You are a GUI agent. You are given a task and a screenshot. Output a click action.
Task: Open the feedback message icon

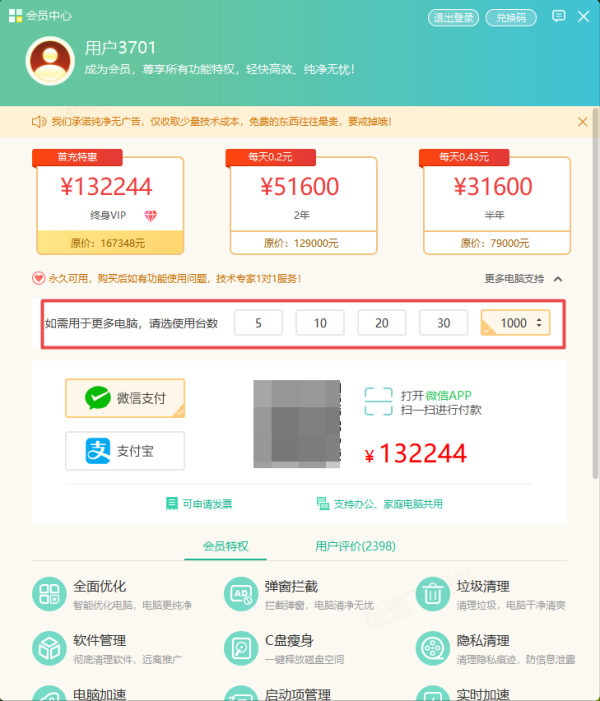tap(558, 17)
